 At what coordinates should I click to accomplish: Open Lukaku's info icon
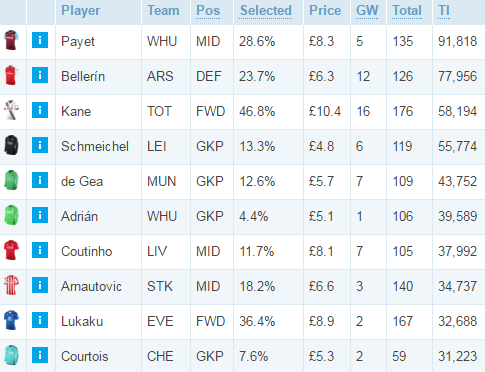coord(40,320)
